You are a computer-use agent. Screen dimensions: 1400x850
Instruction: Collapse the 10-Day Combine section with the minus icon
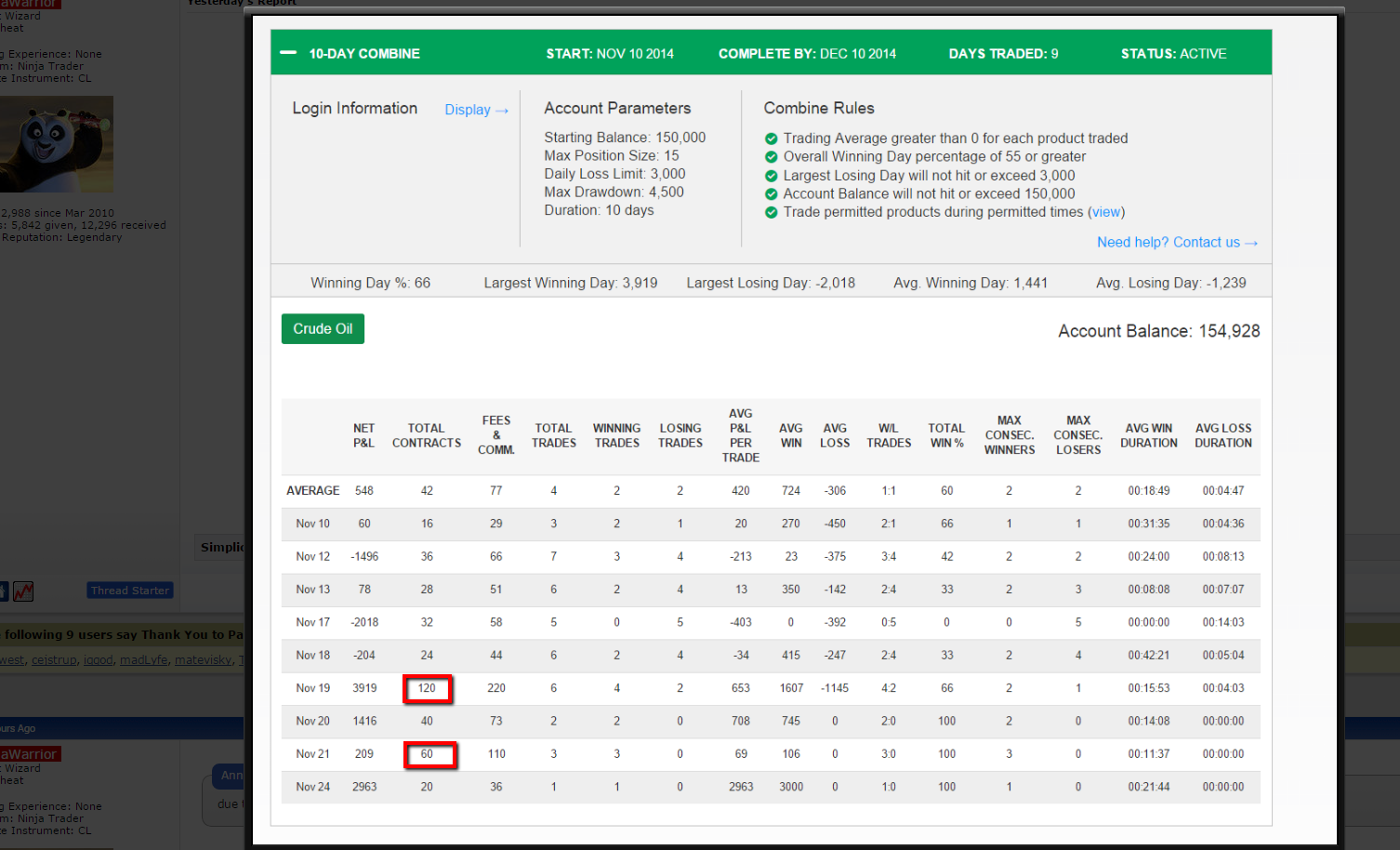click(288, 53)
